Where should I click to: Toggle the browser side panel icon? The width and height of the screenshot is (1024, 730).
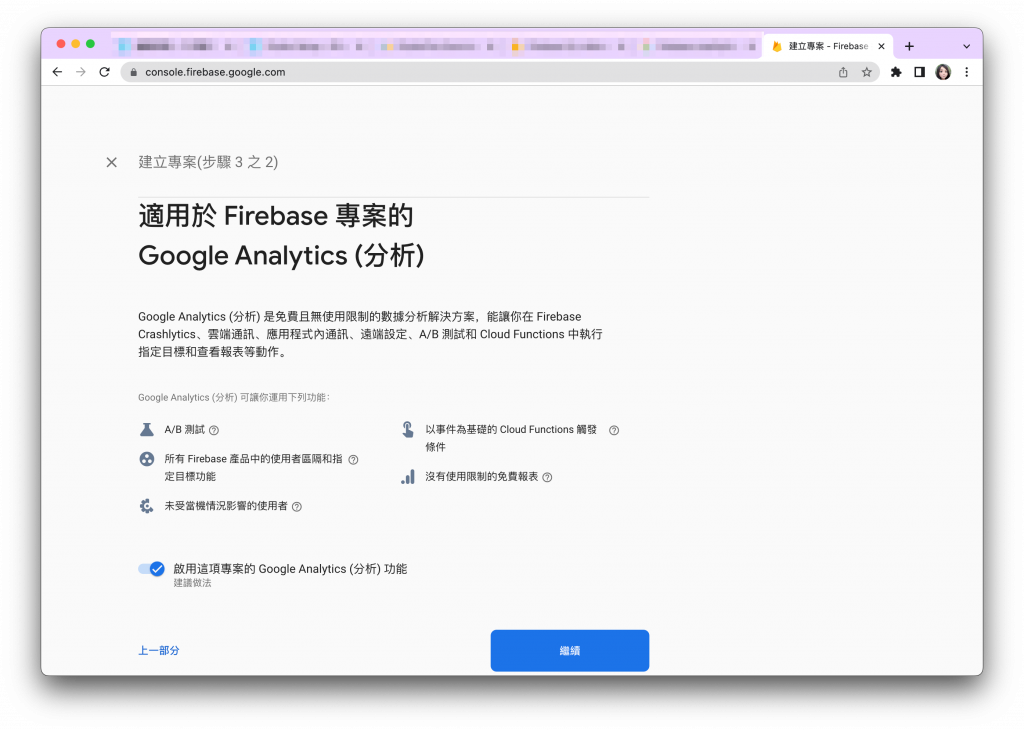[920, 72]
